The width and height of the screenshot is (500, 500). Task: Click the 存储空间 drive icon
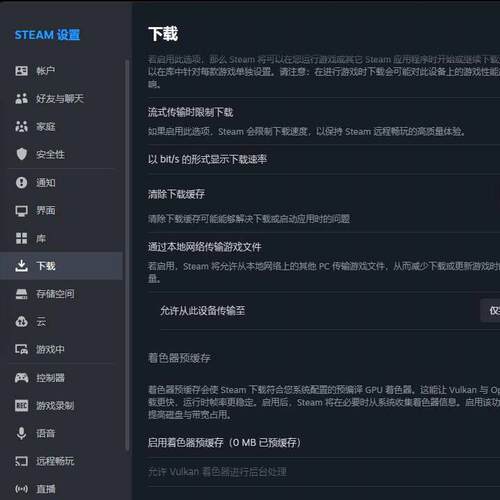21,294
